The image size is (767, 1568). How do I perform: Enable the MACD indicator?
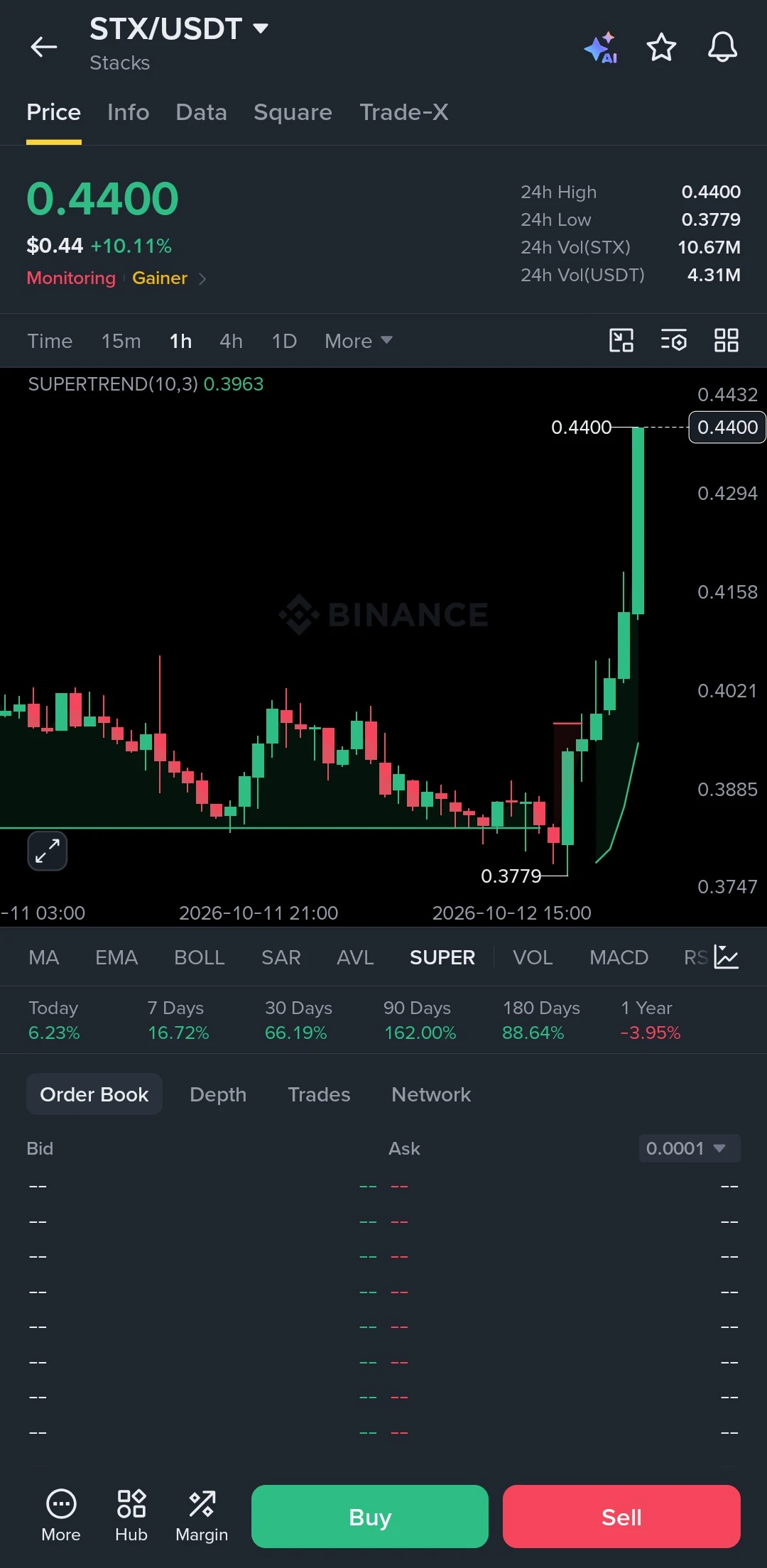(619, 957)
